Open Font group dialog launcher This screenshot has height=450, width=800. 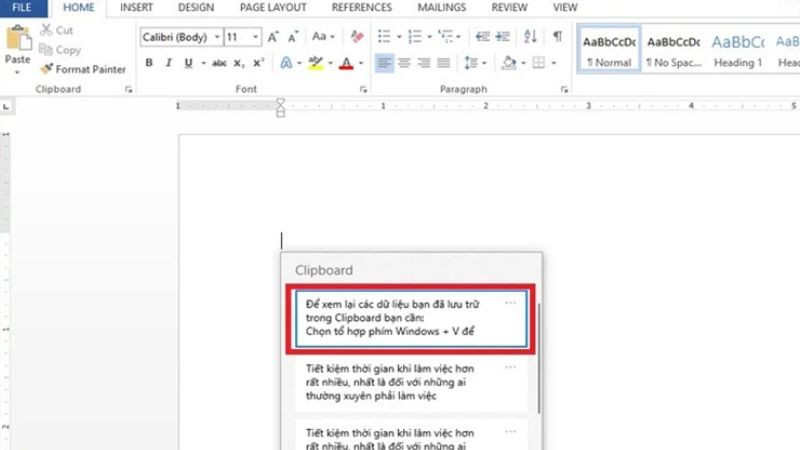click(x=363, y=89)
